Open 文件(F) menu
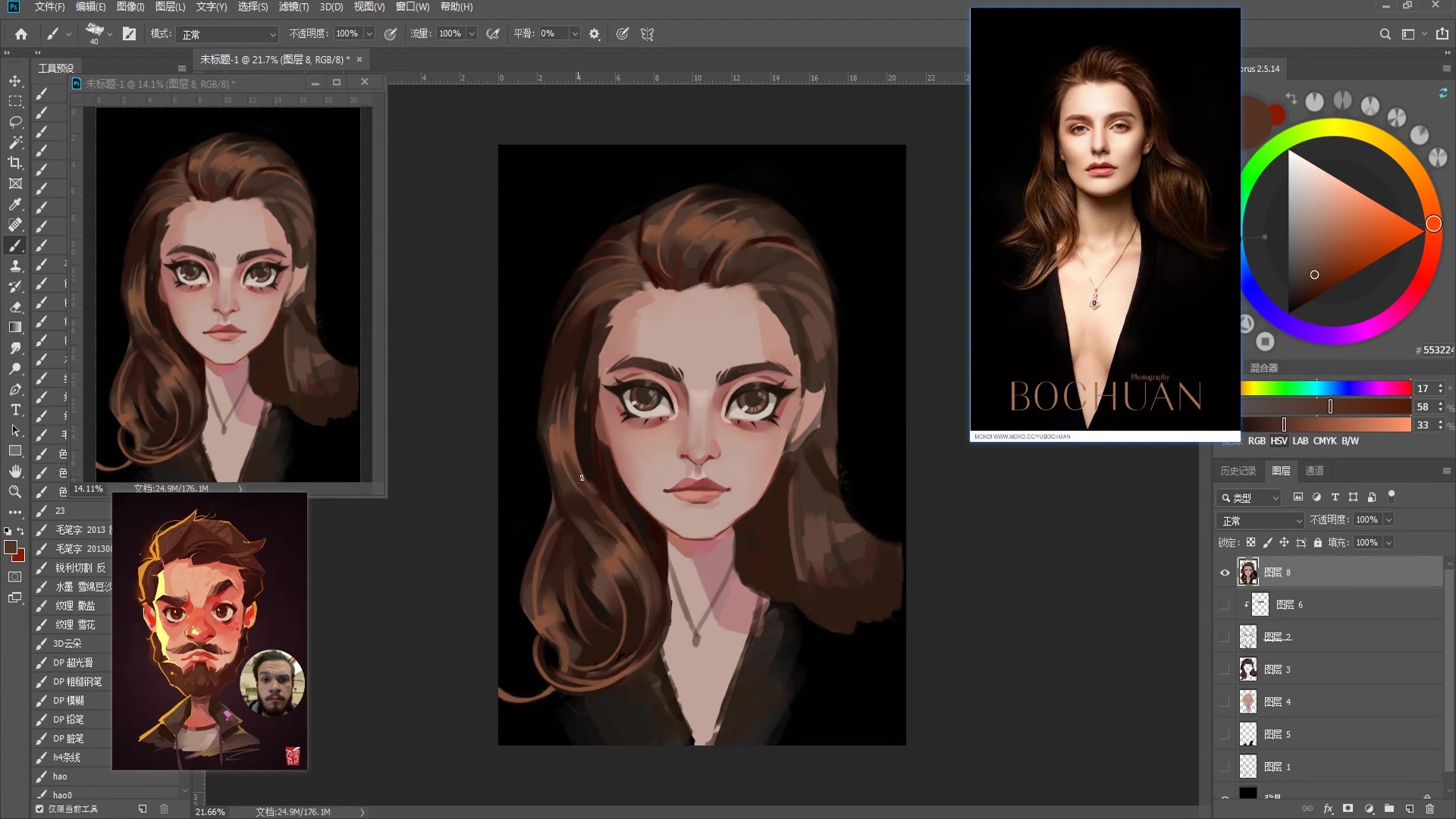The width and height of the screenshot is (1456, 819). [x=49, y=7]
